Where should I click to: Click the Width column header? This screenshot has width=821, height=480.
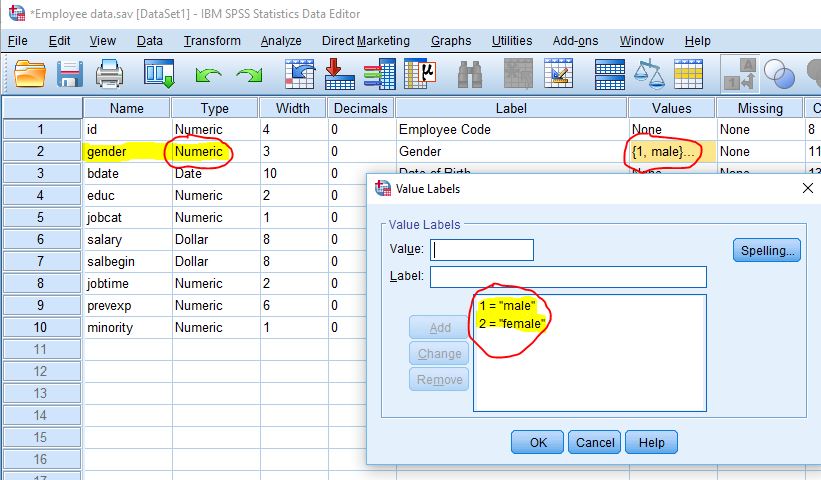[293, 108]
